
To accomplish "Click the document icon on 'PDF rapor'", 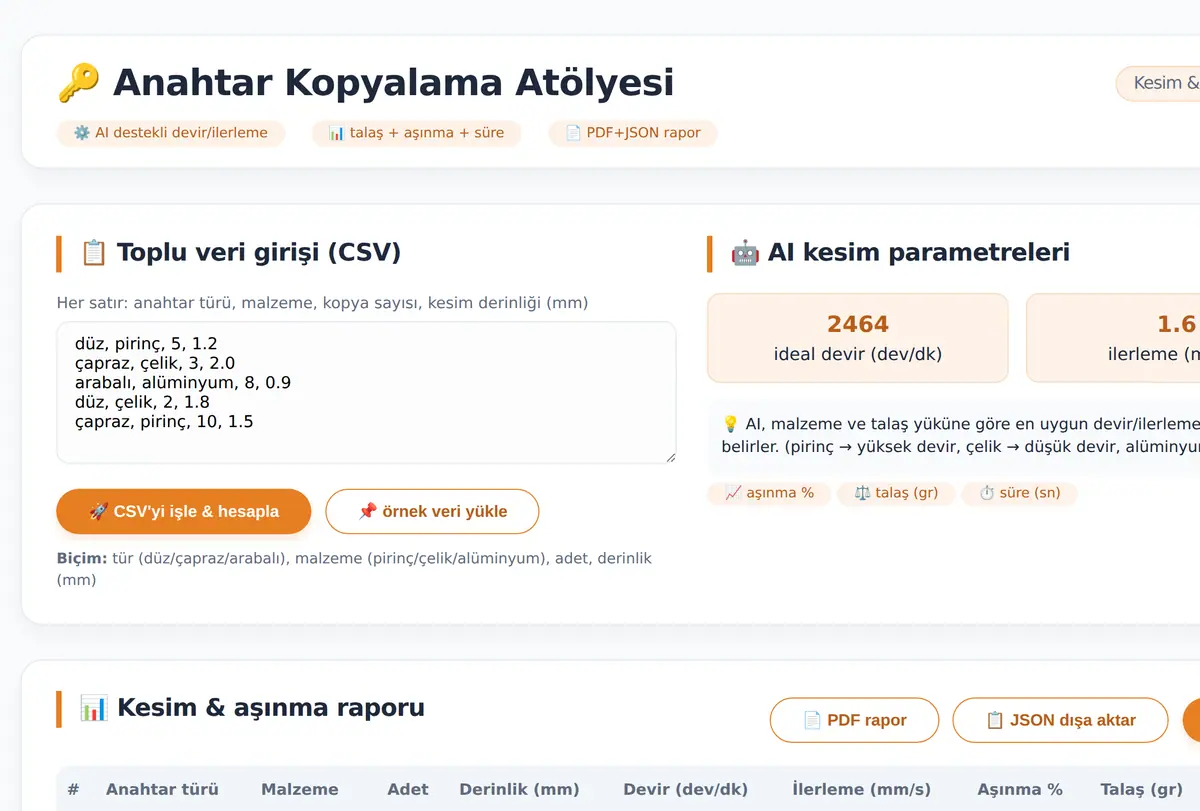I will coord(812,720).
